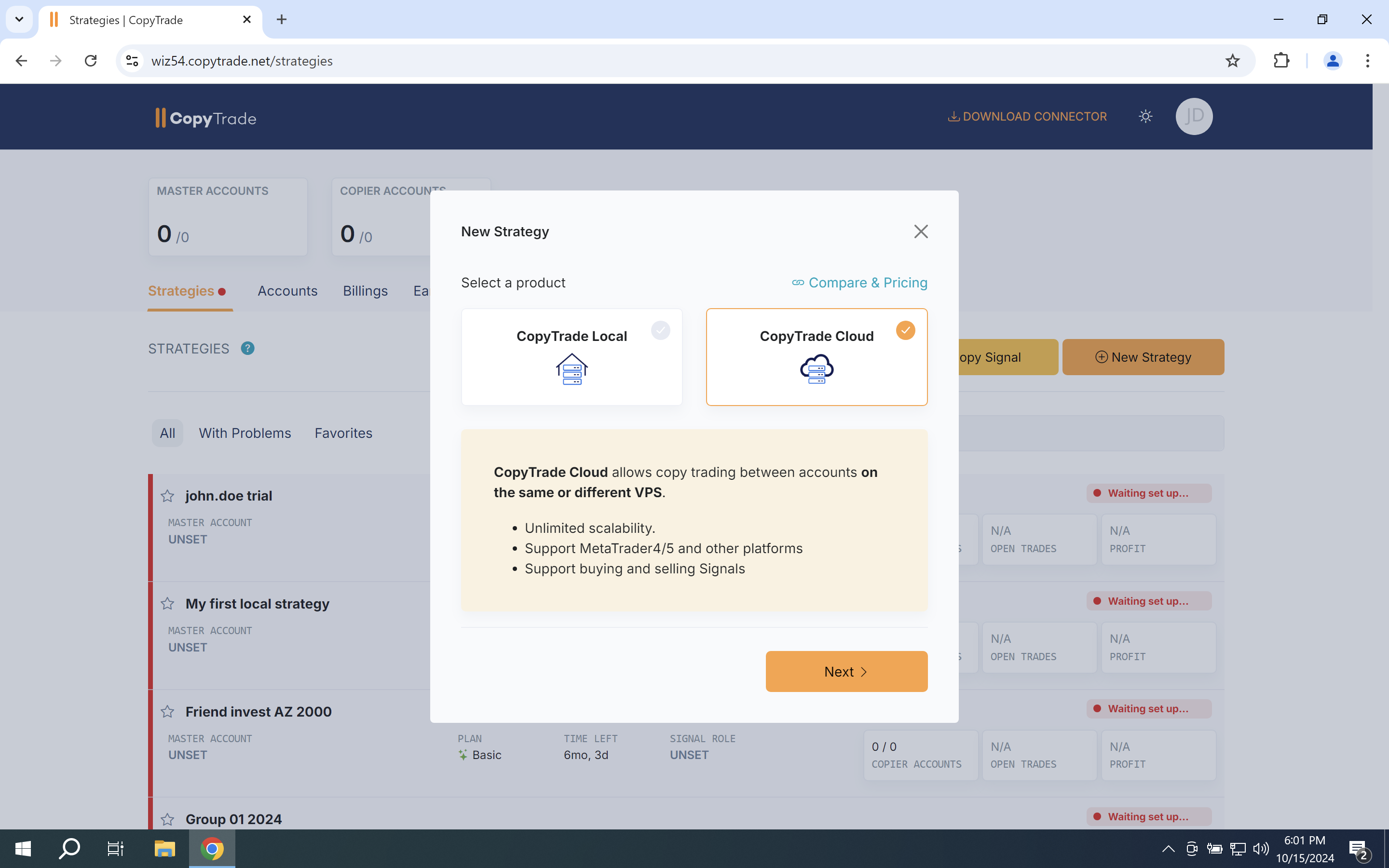Image resolution: width=1389 pixels, height=868 pixels.
Task: Select the CopyTrade Cloud product card
Action: 816,357
